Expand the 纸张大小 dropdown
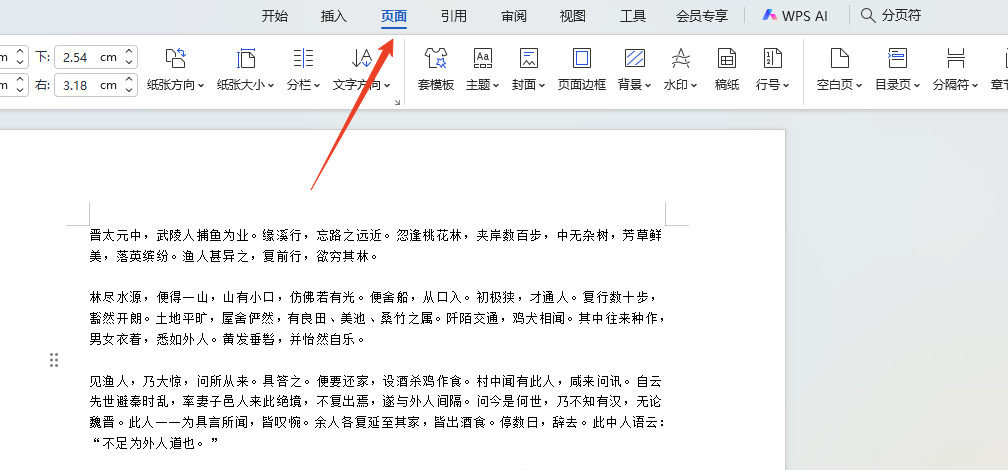This screenshot has width=1008, height=470. pos(271,85)
